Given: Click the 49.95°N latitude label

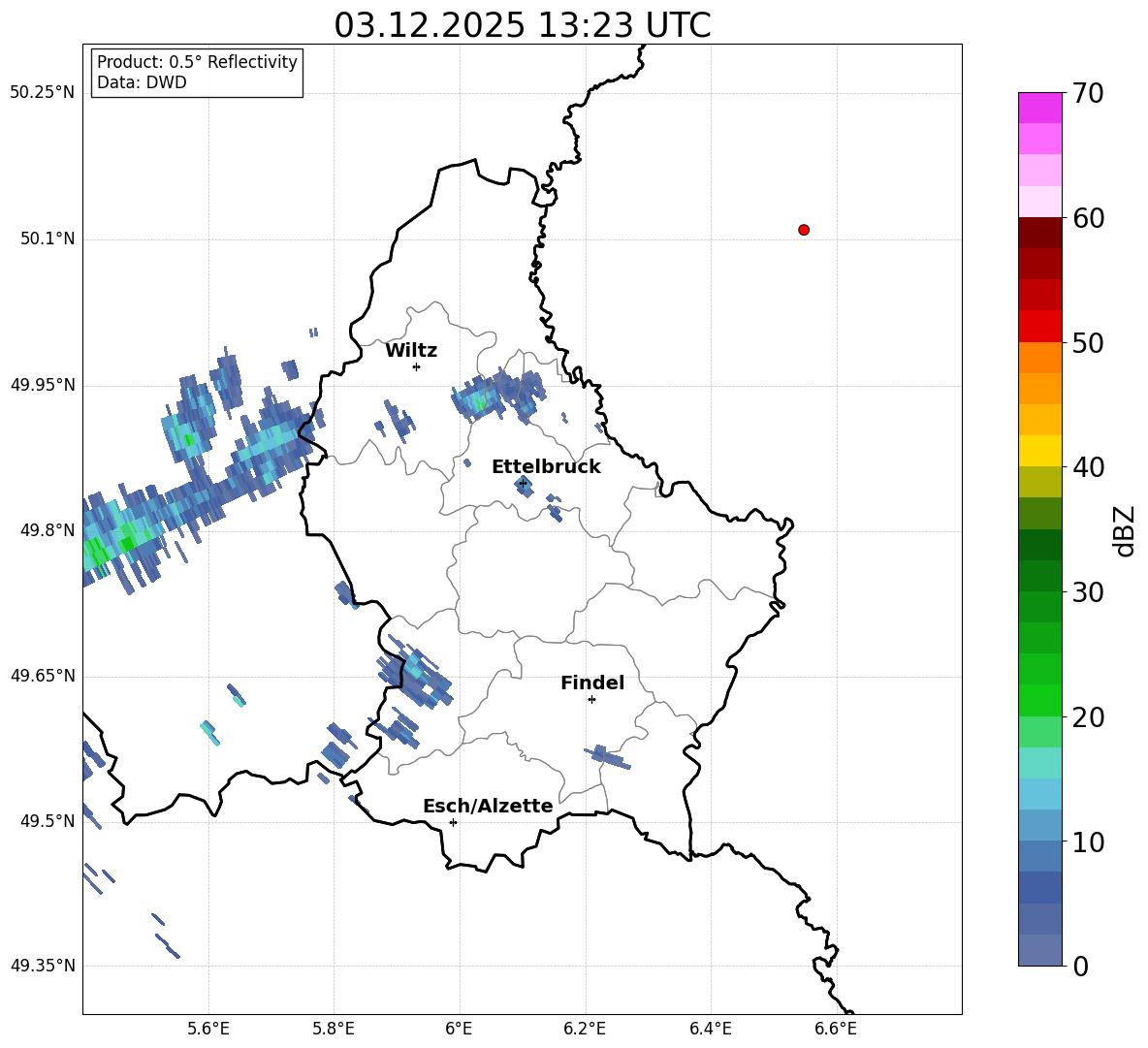Looking at the screenshot, I should (43, 385).
